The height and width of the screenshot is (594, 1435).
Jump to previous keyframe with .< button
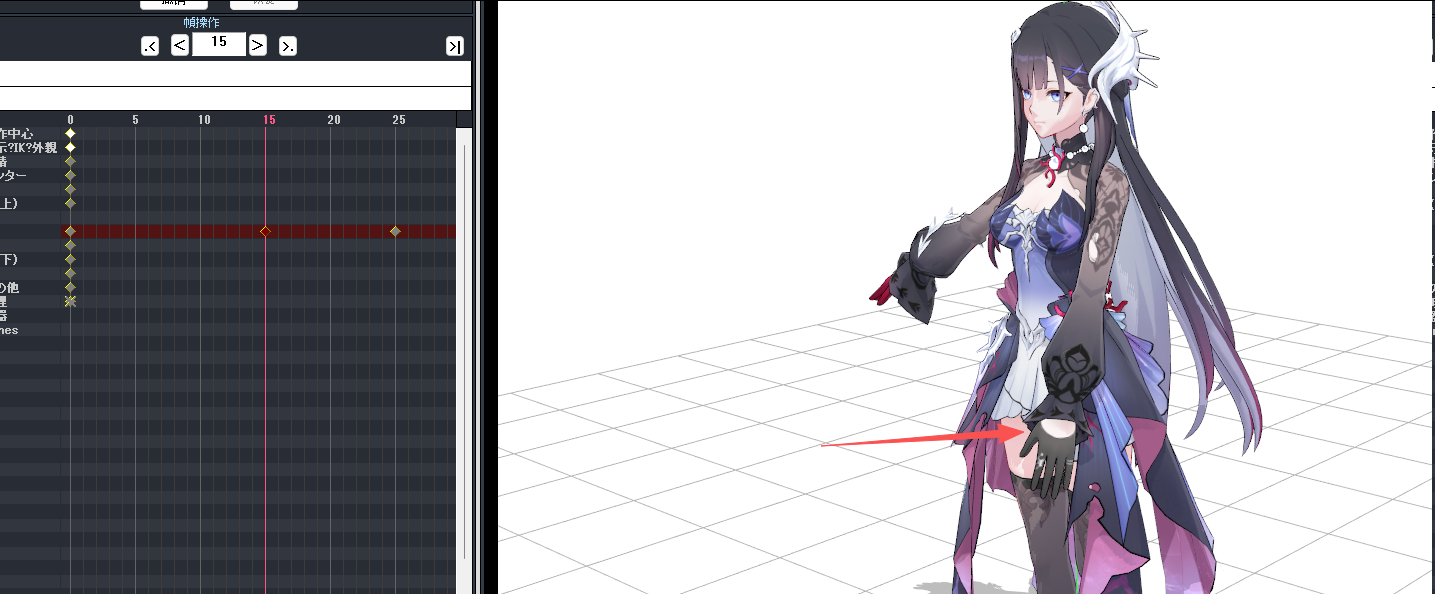[x=150, y=45]
